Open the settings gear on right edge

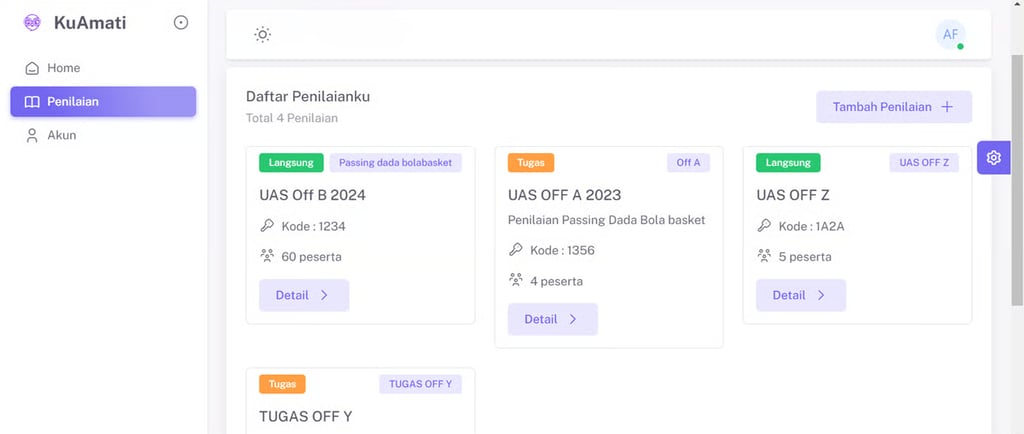pyautogui.click(x=993, y=157)
